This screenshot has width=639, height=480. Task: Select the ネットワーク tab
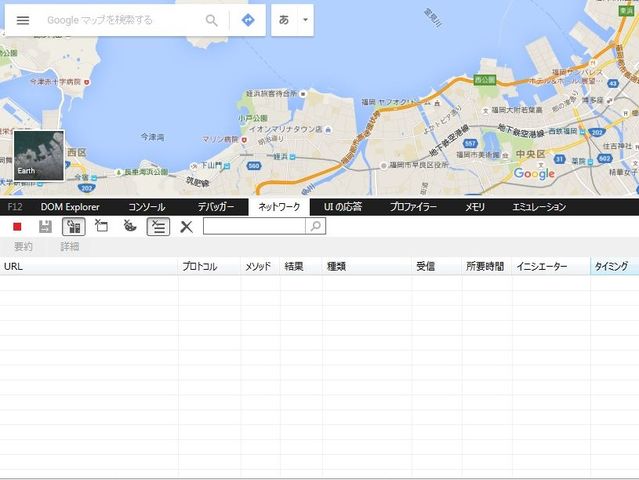coord(279,207)
